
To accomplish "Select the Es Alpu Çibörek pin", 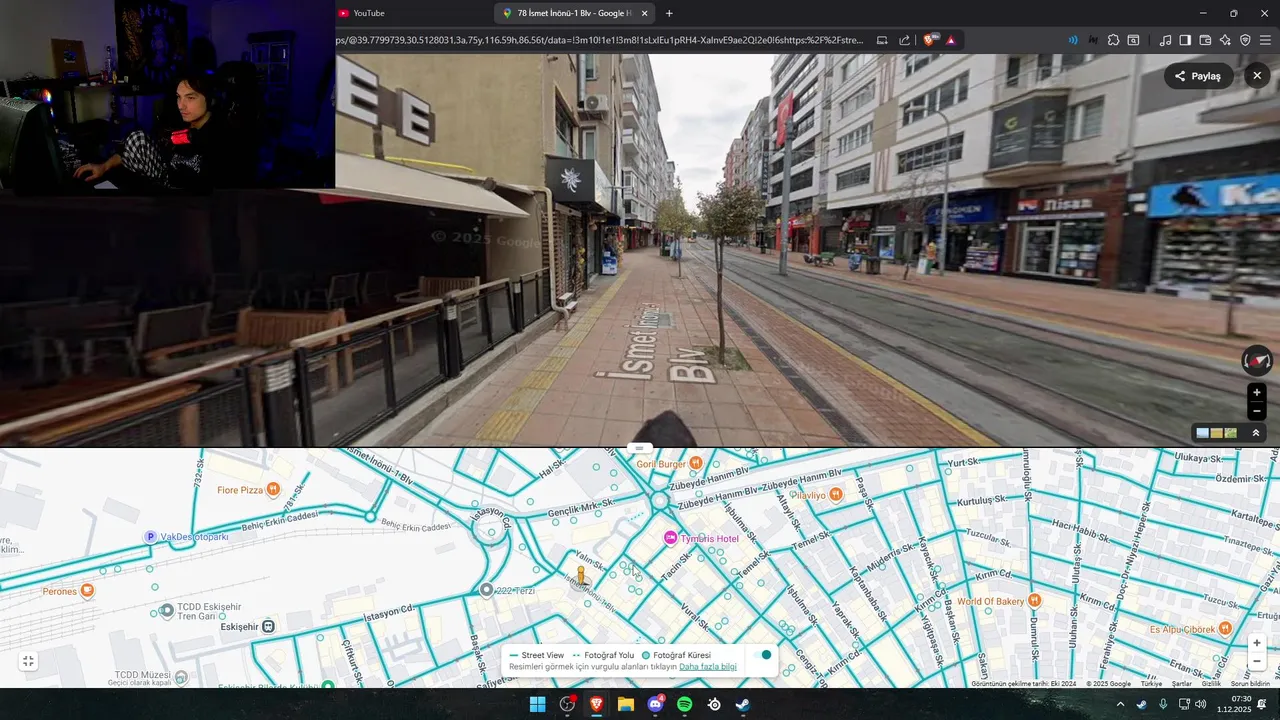I will [x=1225, y=629].
